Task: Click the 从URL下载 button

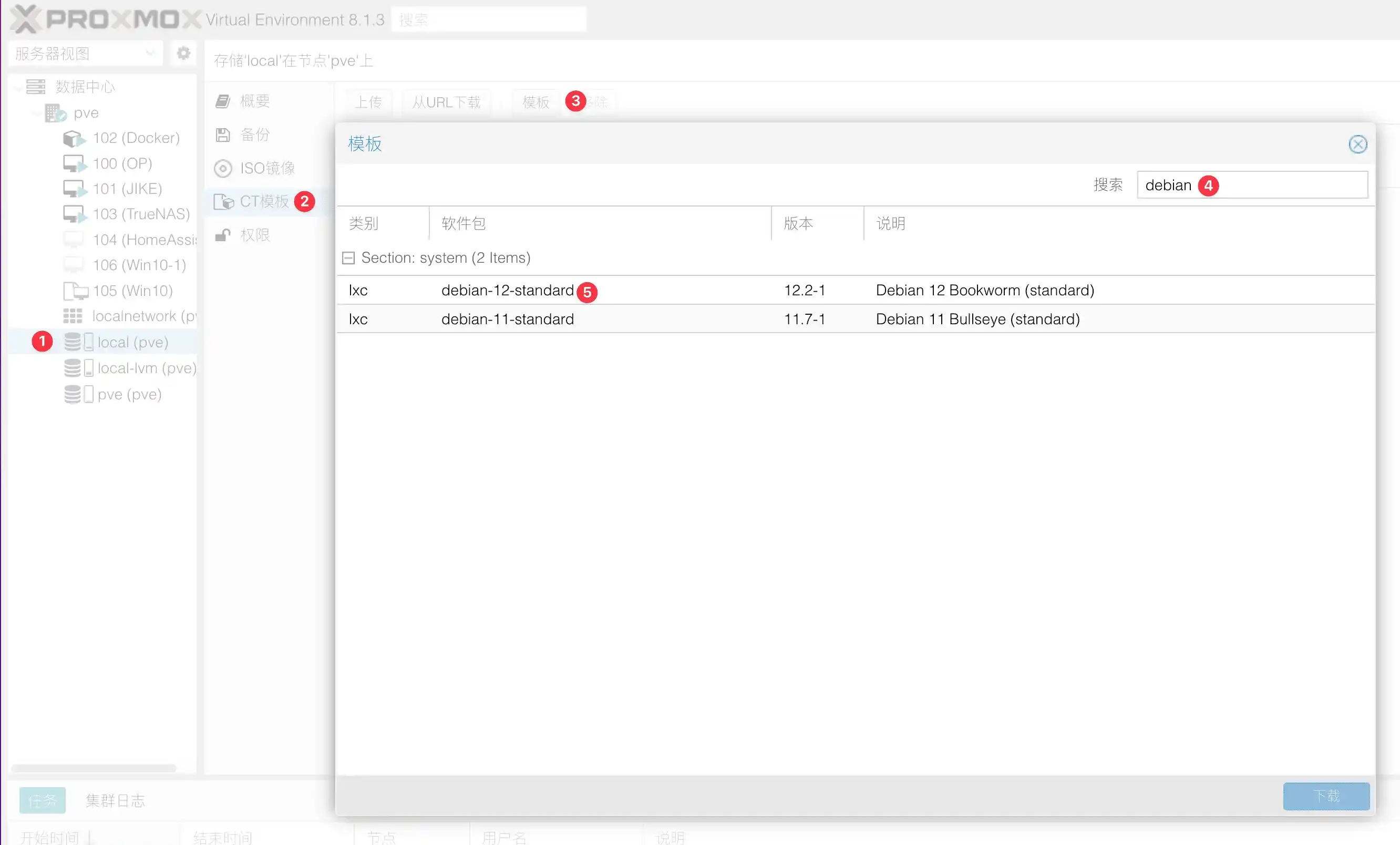Action: tap(446, 102)
